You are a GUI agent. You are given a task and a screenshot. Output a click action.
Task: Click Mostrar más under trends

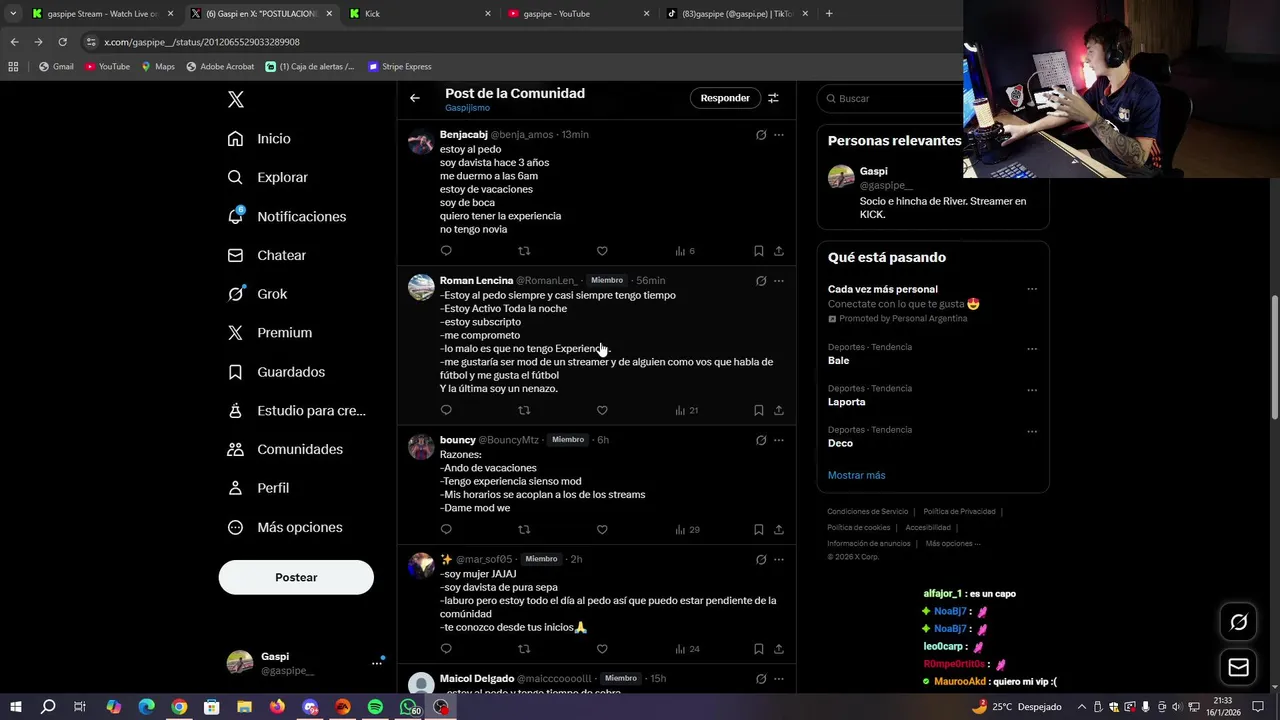pos(856,475)
